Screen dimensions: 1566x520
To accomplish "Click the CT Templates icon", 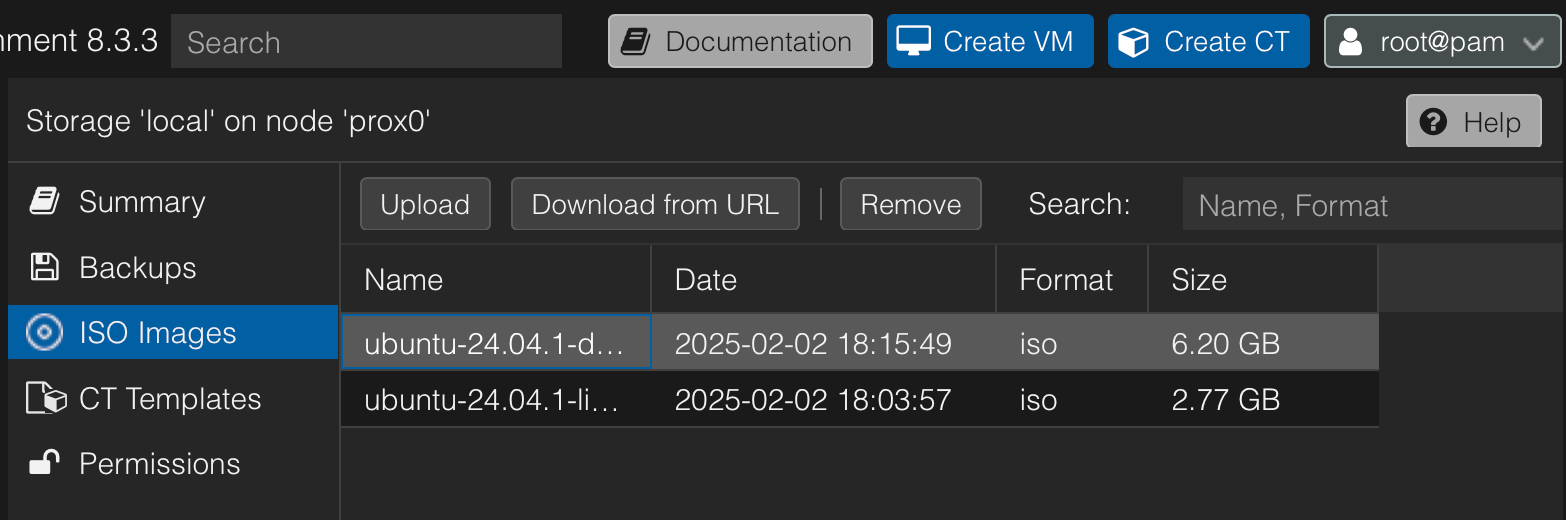I will point(46,399).
